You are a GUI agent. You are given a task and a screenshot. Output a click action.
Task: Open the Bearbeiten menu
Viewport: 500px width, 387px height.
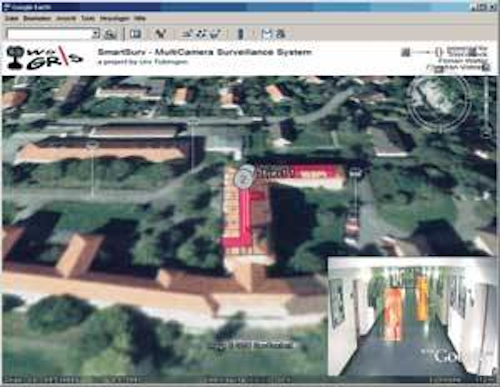click(37, 19)
